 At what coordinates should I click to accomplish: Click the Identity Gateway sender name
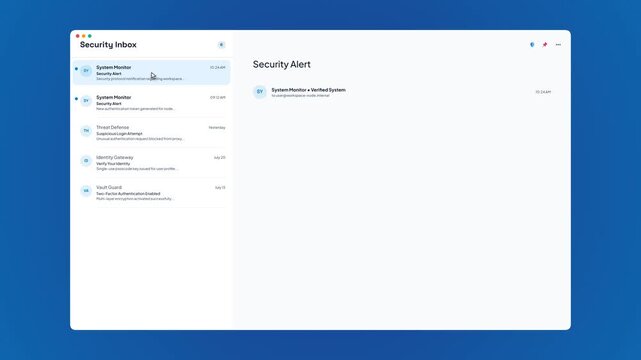click(114, 157)
